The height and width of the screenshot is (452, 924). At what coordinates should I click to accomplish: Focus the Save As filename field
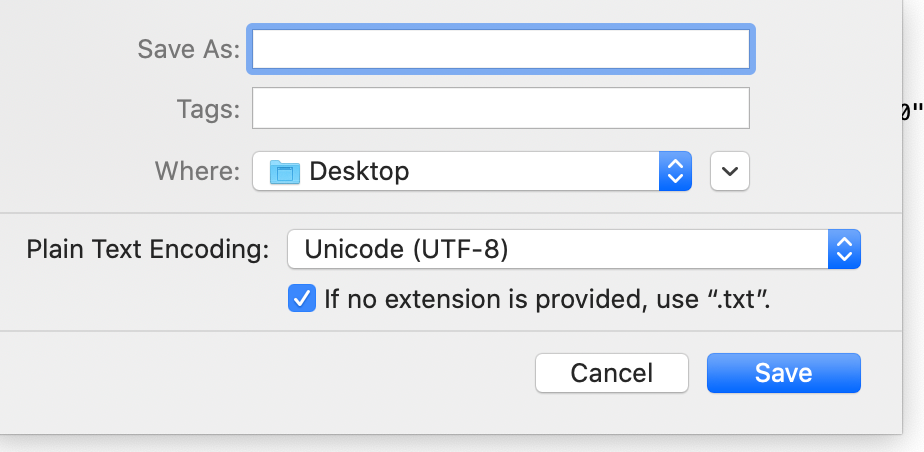pos(501,49)
